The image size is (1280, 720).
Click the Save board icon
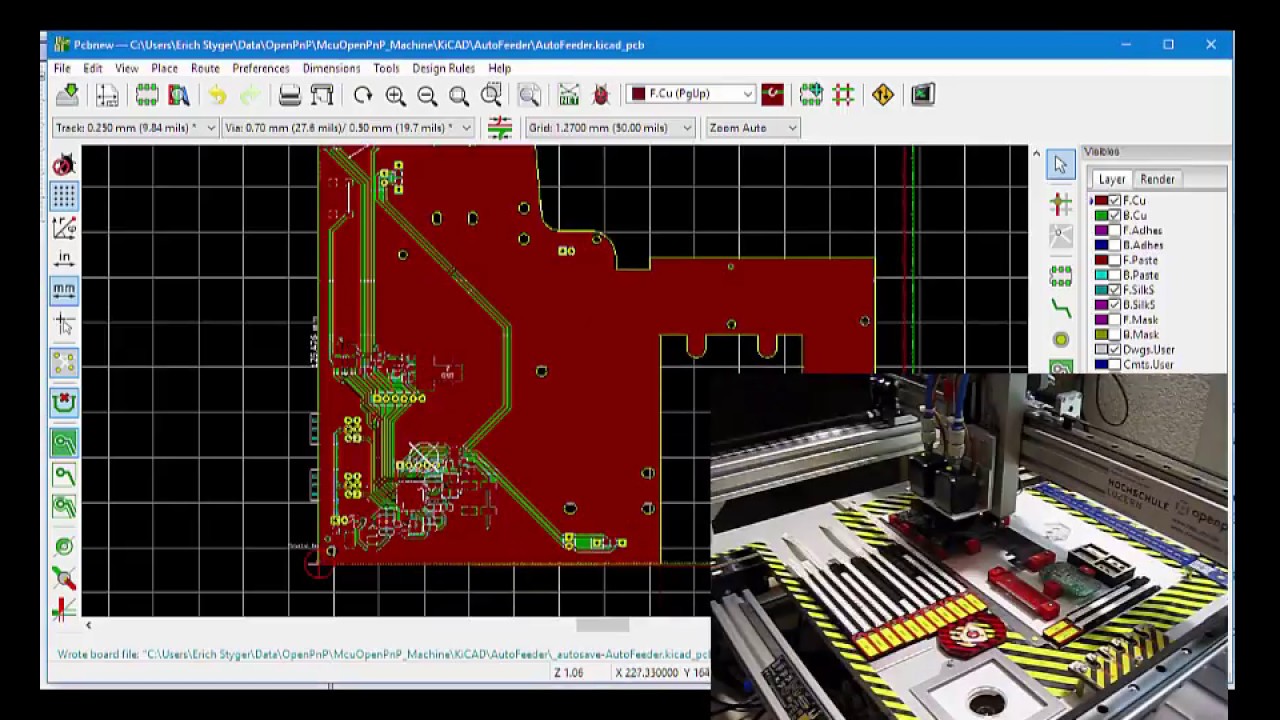pyautogui.click(x=68, y=95)
